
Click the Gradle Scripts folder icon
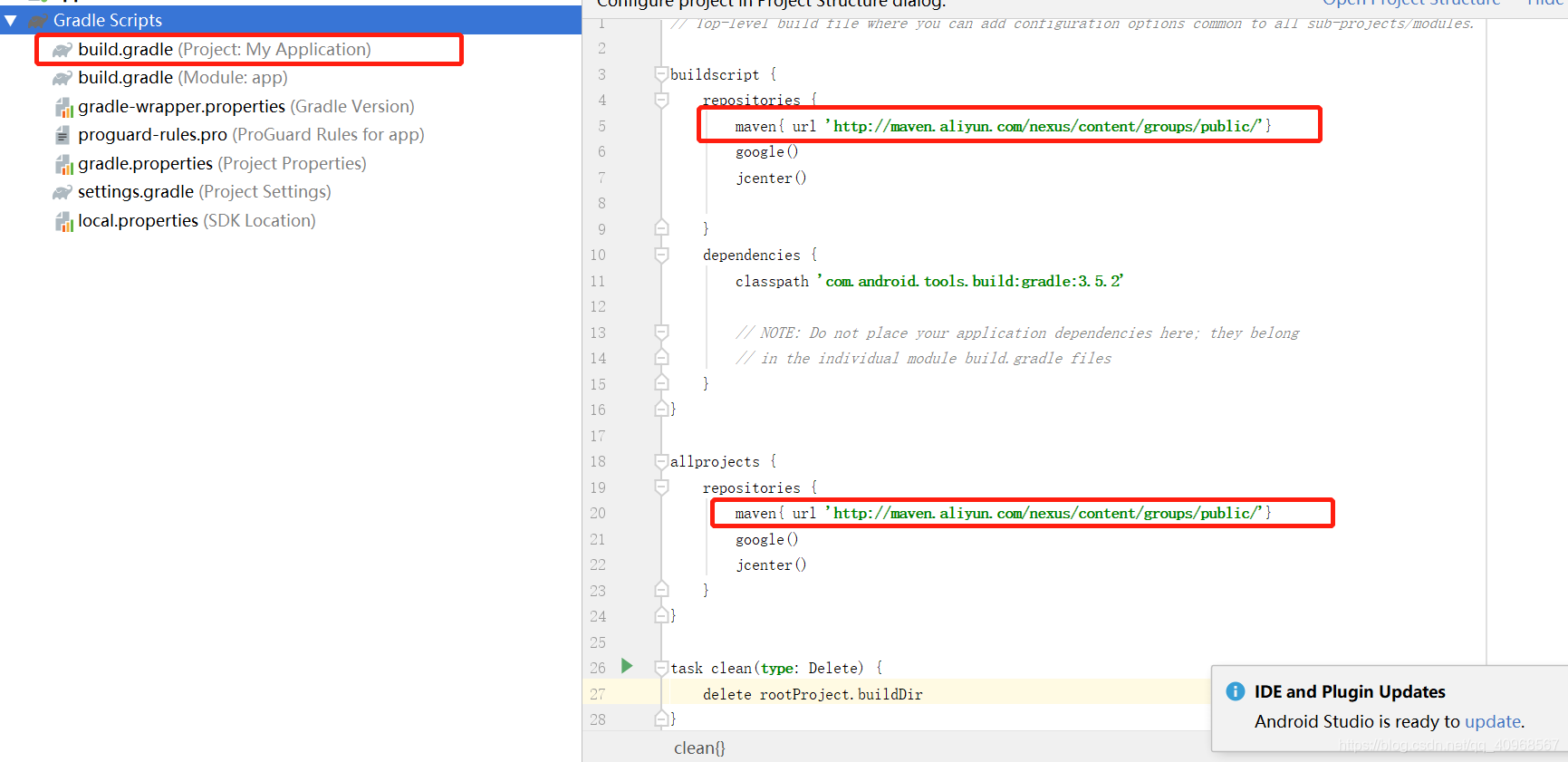pyautogui.click(x=38, y=20)
